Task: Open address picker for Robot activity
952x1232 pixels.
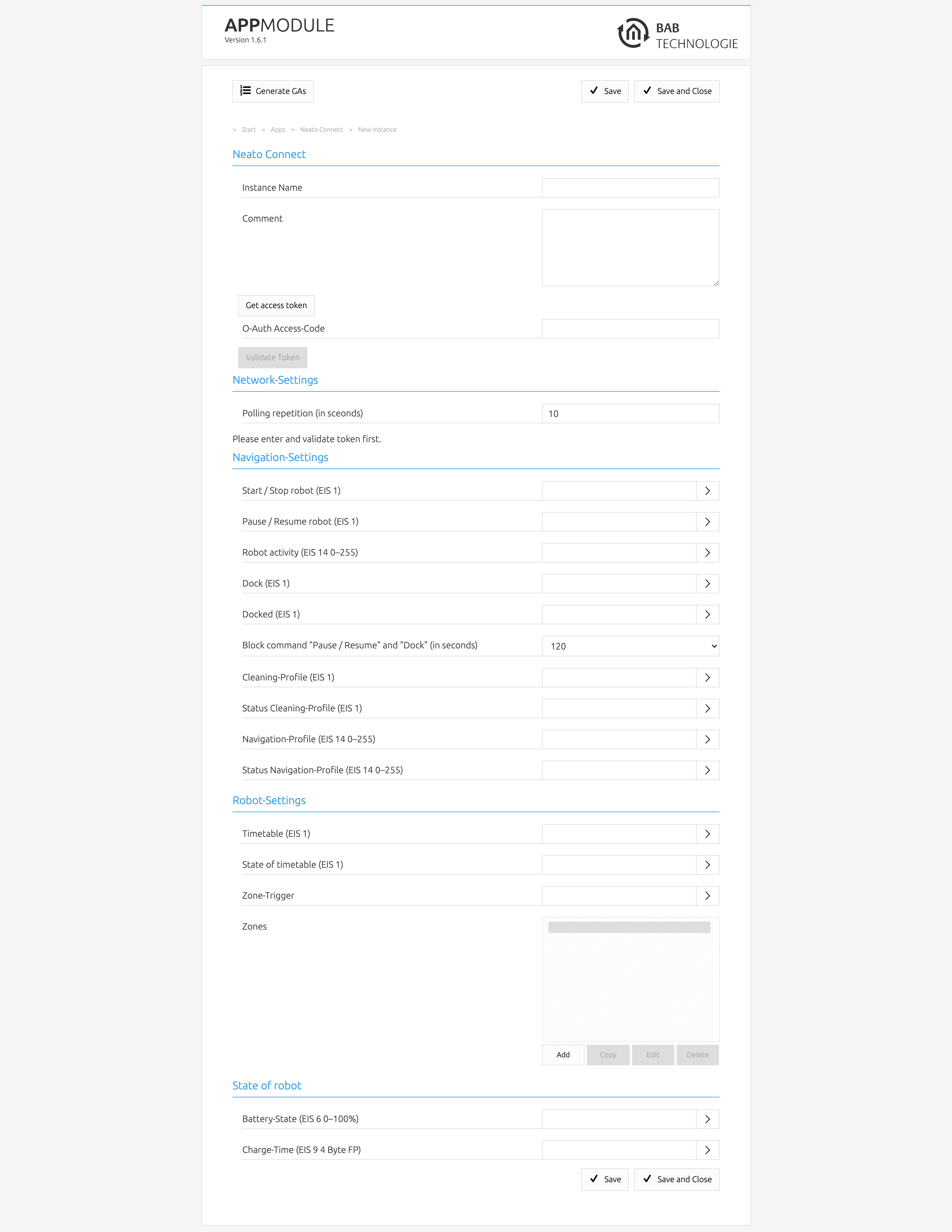Action: click(707, 553)
